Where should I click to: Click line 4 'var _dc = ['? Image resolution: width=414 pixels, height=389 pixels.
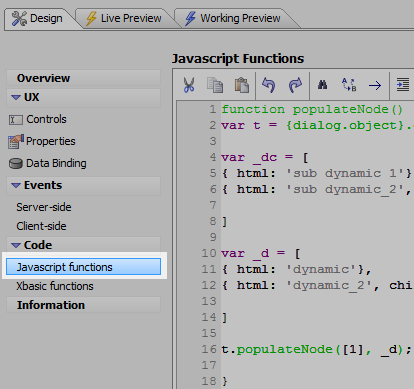pos(265,157)
